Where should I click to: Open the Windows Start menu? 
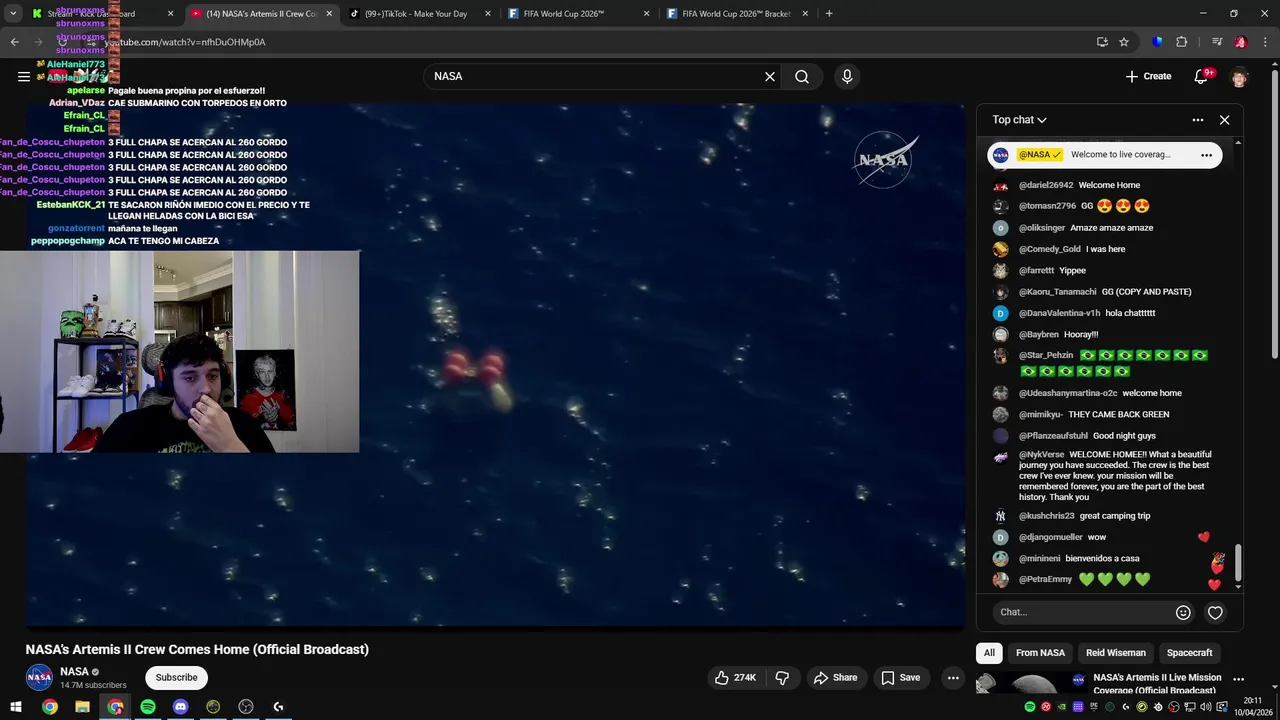[x=16, y=707]
